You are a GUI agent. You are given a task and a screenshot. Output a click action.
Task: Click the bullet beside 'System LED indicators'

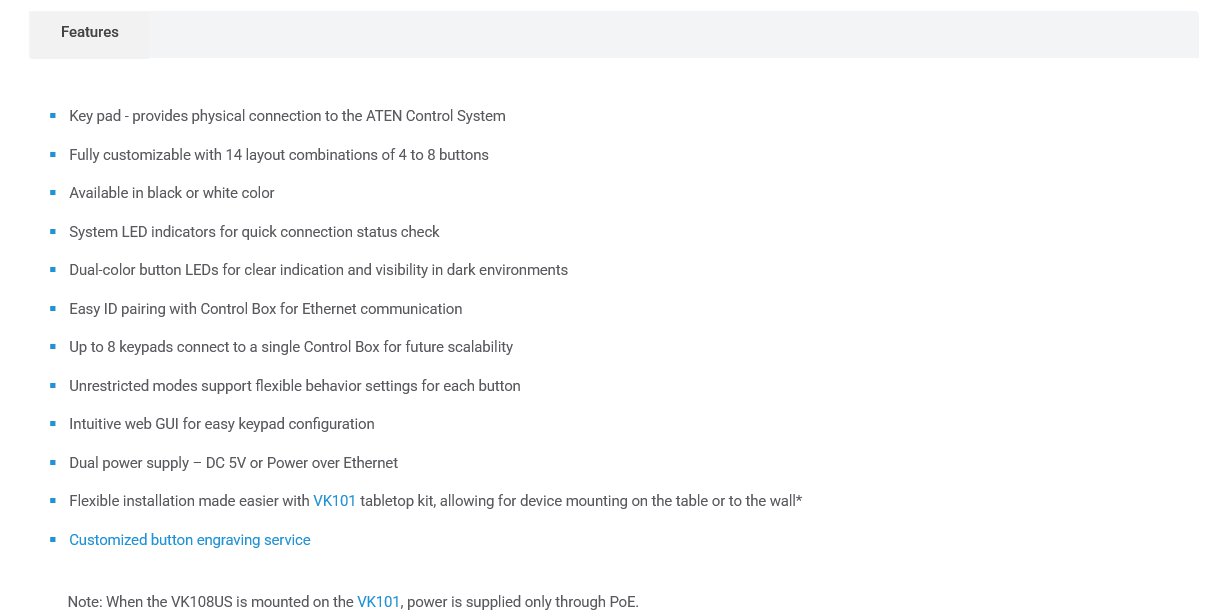pos(53,232)
